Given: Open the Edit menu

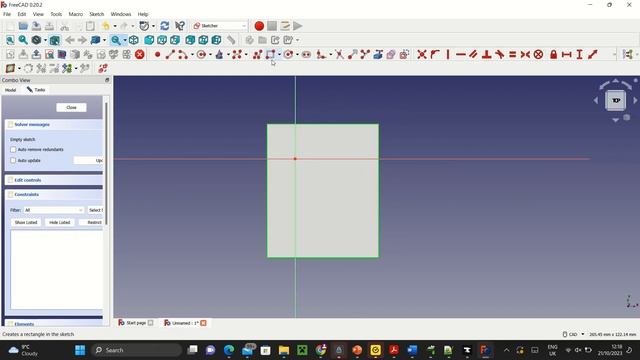Looking at the screenshot, I should tap(22, 14).
